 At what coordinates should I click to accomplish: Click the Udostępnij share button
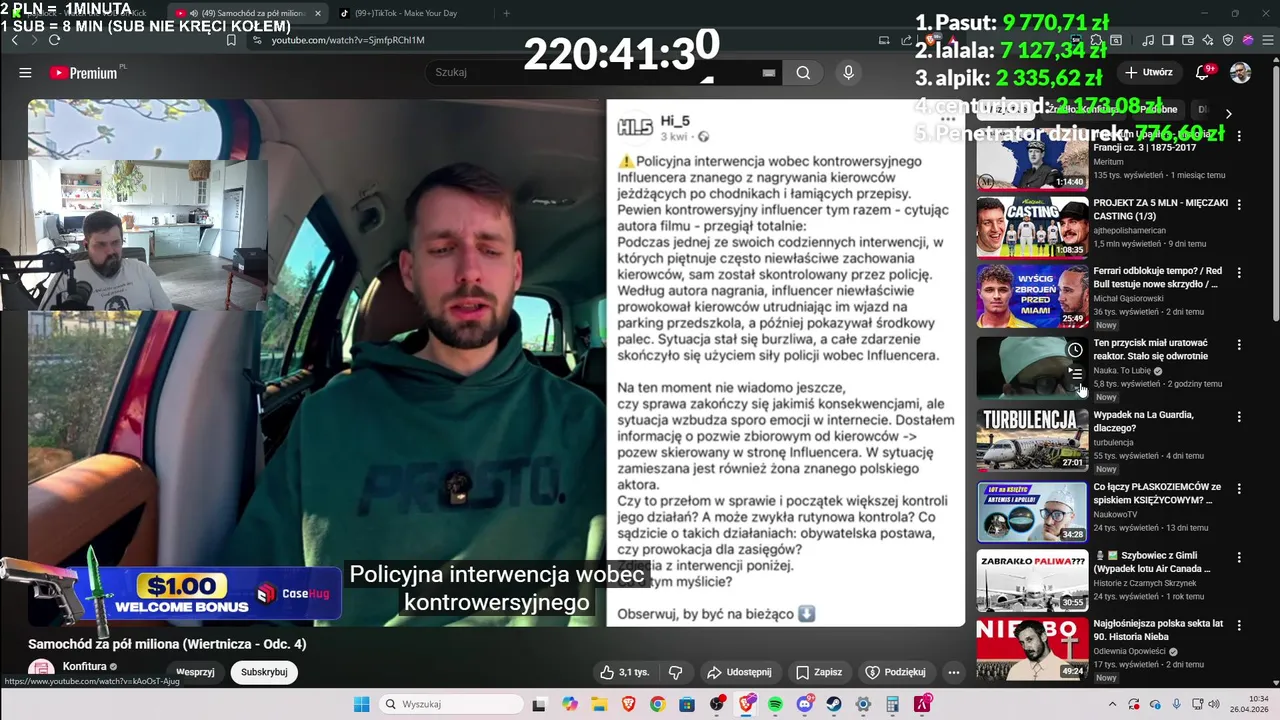tap(739, 672)
